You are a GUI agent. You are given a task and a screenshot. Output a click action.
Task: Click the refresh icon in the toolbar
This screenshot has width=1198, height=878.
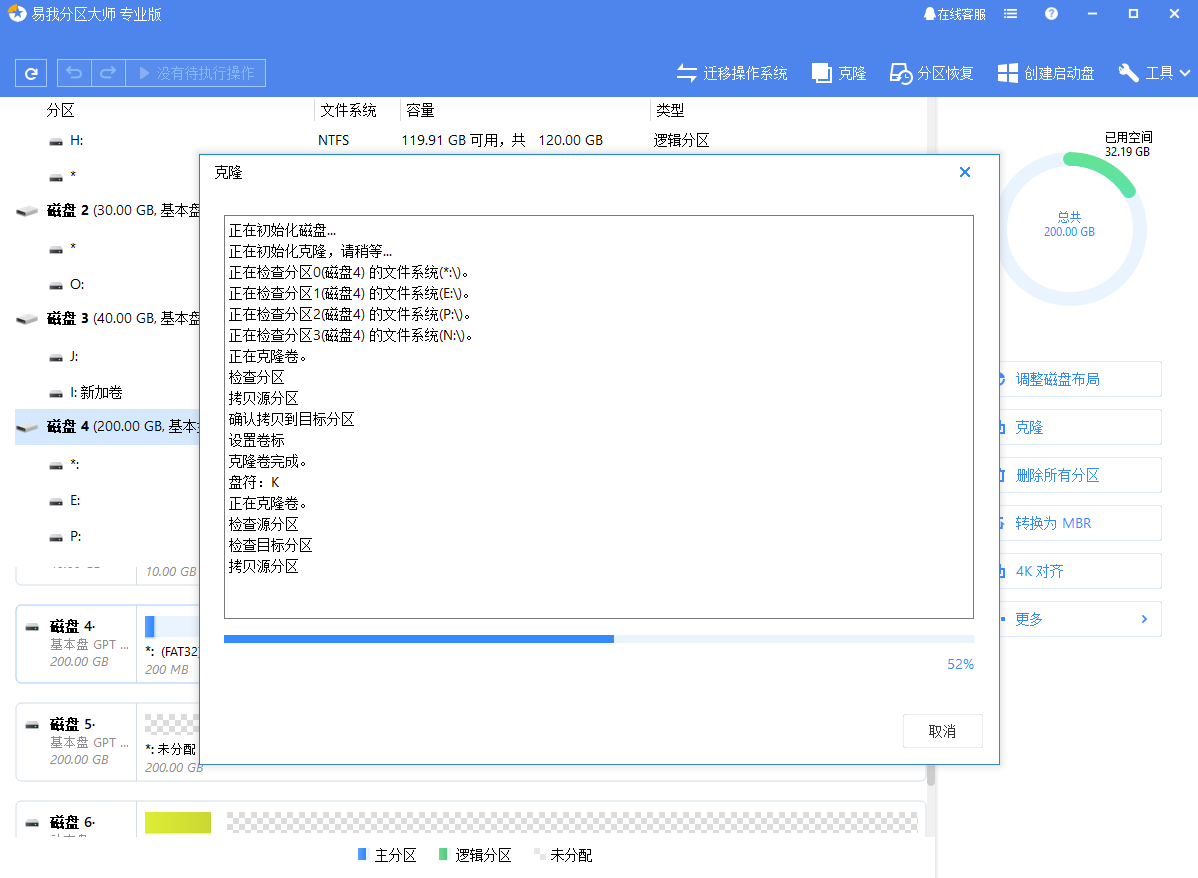(x=30, y=72)
